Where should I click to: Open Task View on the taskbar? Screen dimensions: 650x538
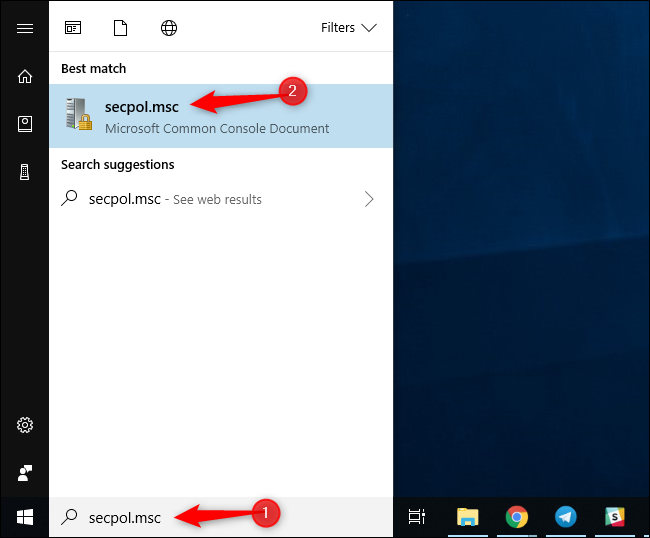click(x=417, y=517)
